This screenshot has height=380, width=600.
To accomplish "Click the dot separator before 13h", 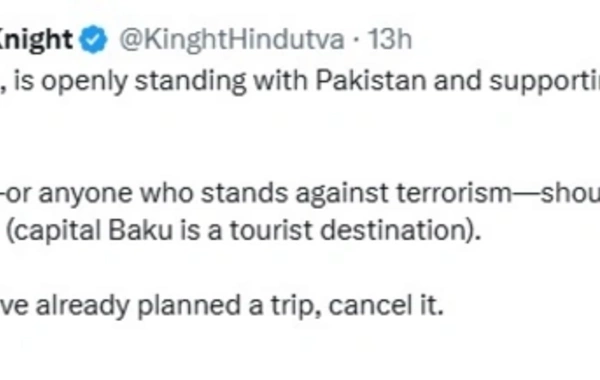I will click(x=356, y=40).
